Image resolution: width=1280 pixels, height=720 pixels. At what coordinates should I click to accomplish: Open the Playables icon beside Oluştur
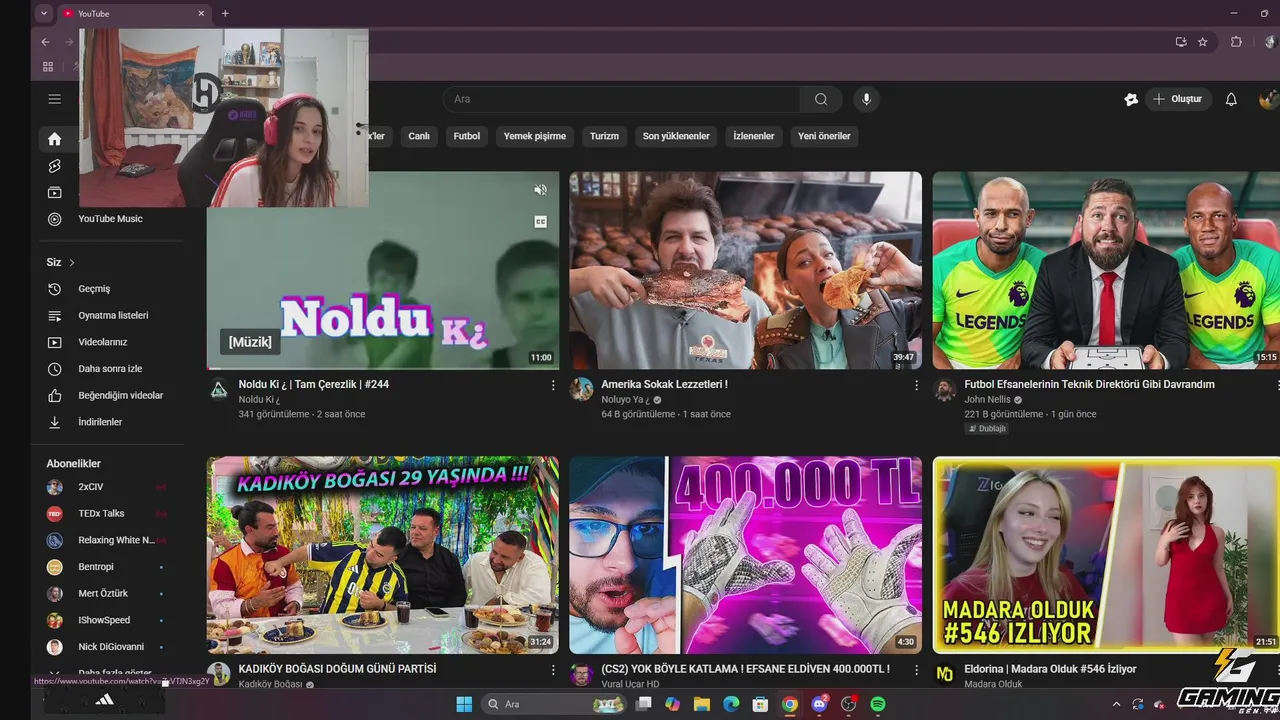pos(1131,99)
